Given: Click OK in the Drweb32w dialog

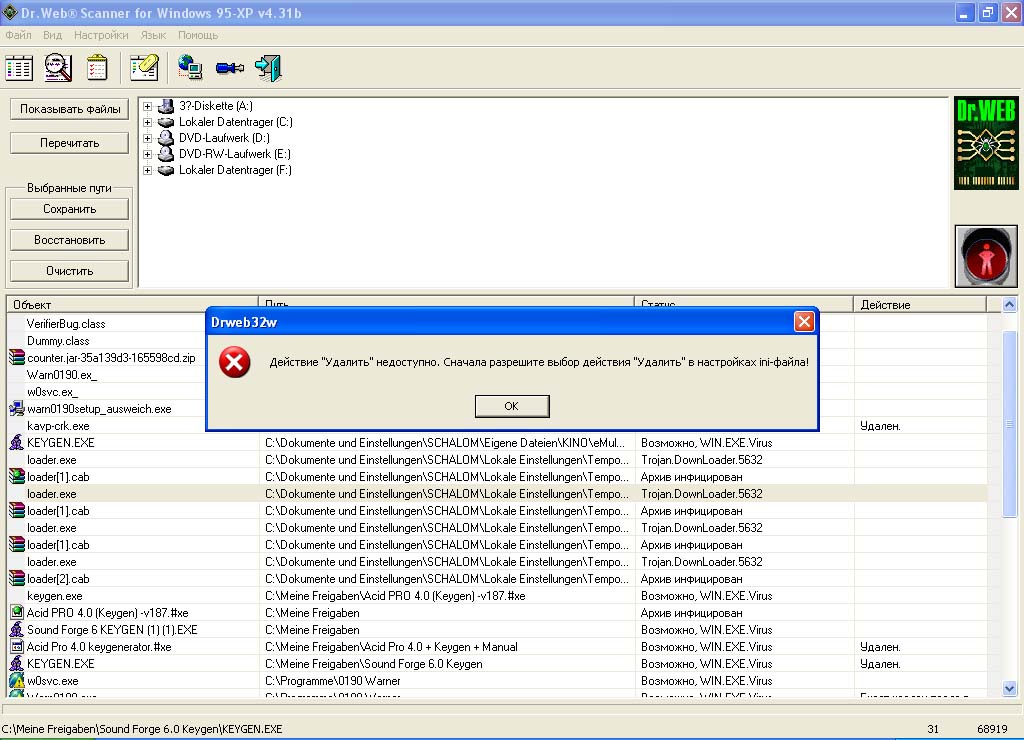Looking at the screenshot, I should coord(512,406).
